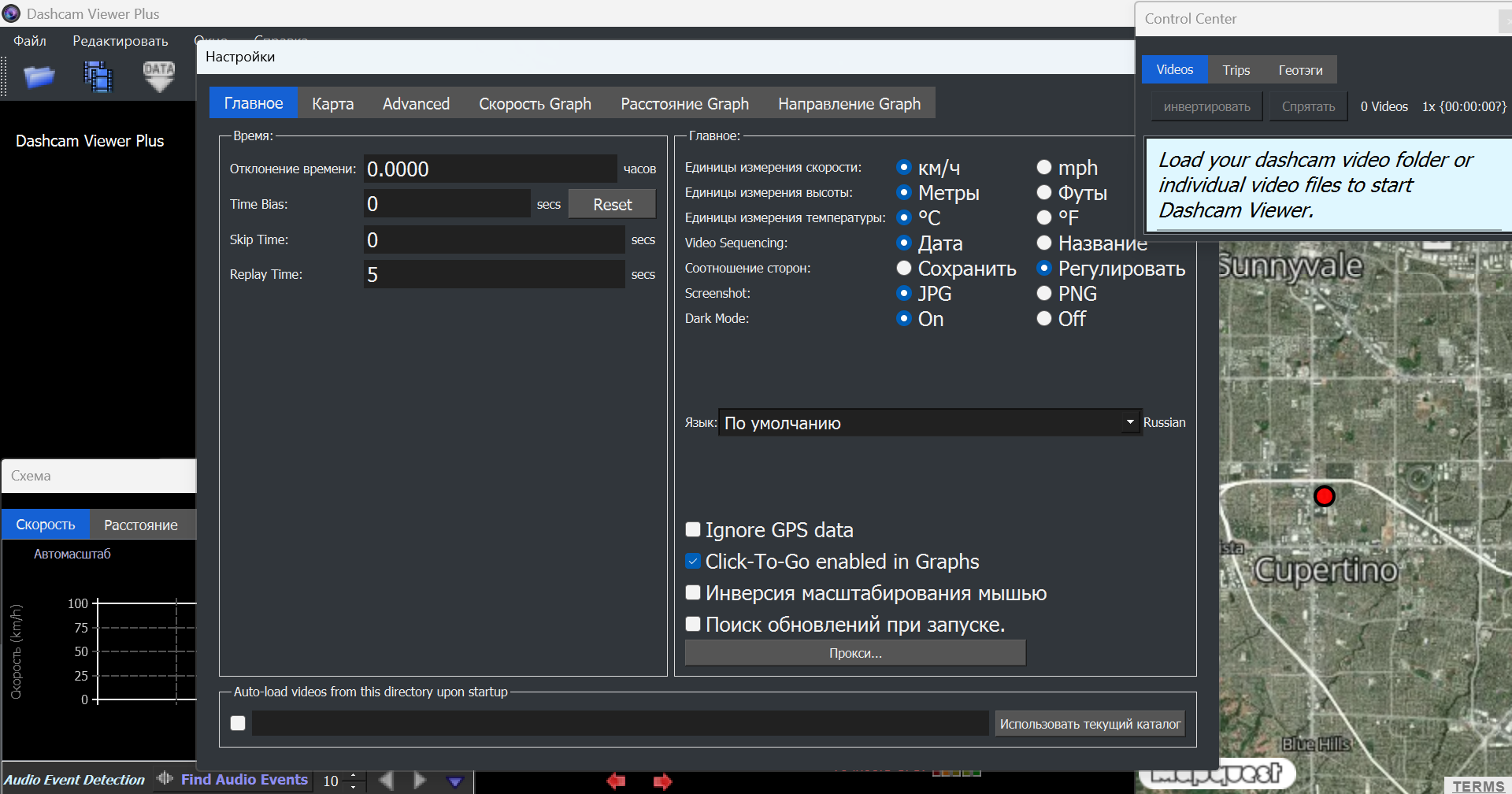
Task: Click the Time Bias input field
Action: 447,204
